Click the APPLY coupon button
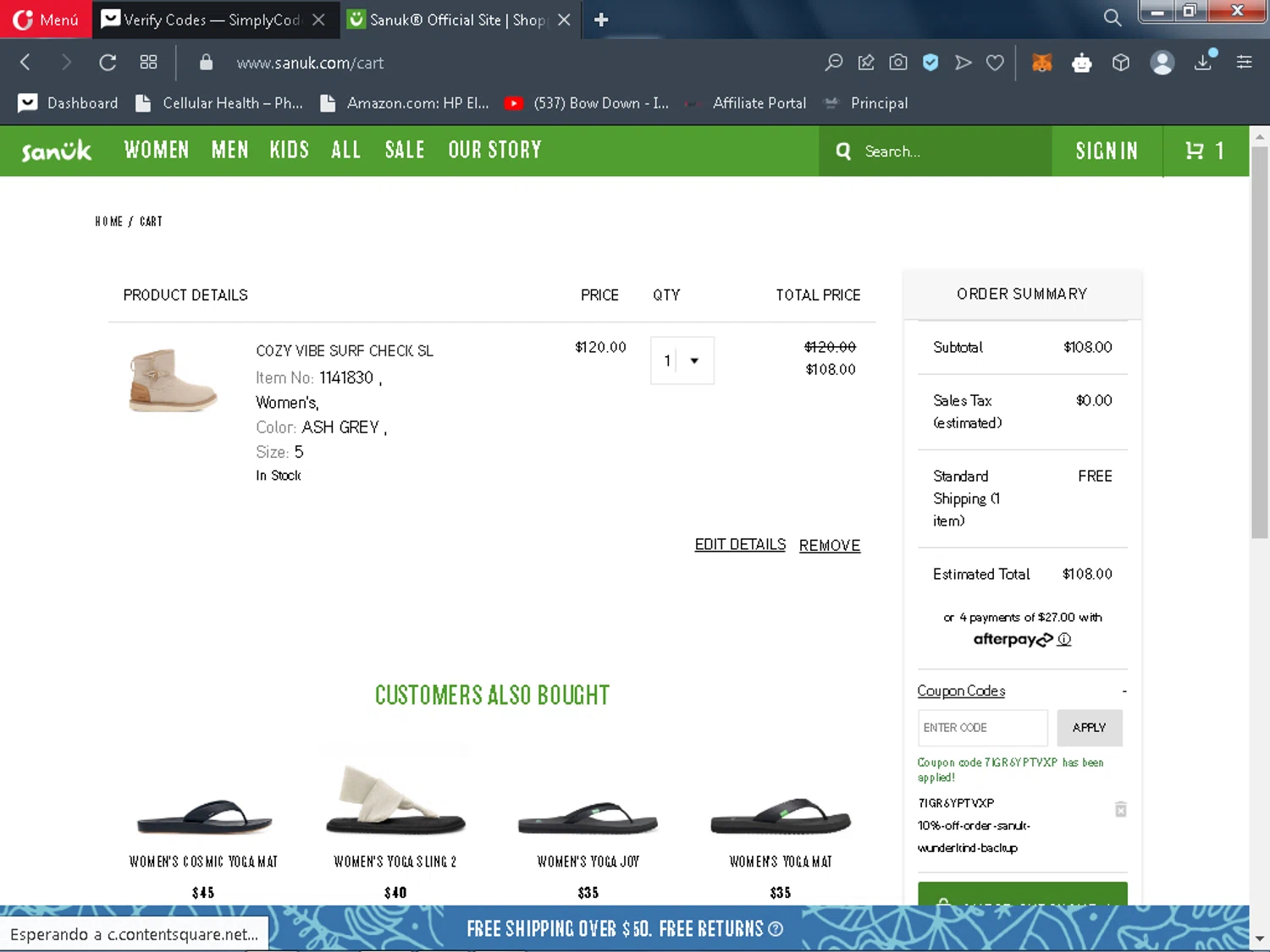The height and width of the screenshot is (952, 1270). pyautogui.click(x=1090, y=728)
